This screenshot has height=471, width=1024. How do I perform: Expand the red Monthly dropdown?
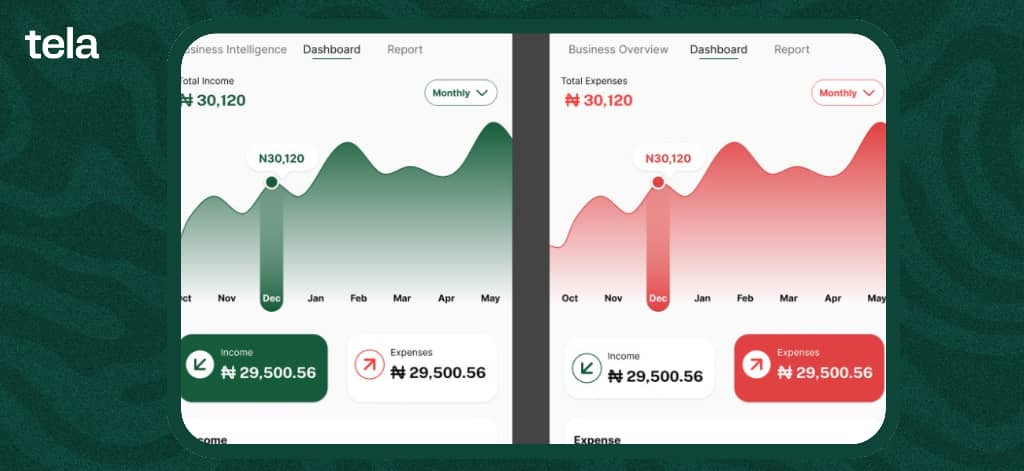(x=847, y=93)
